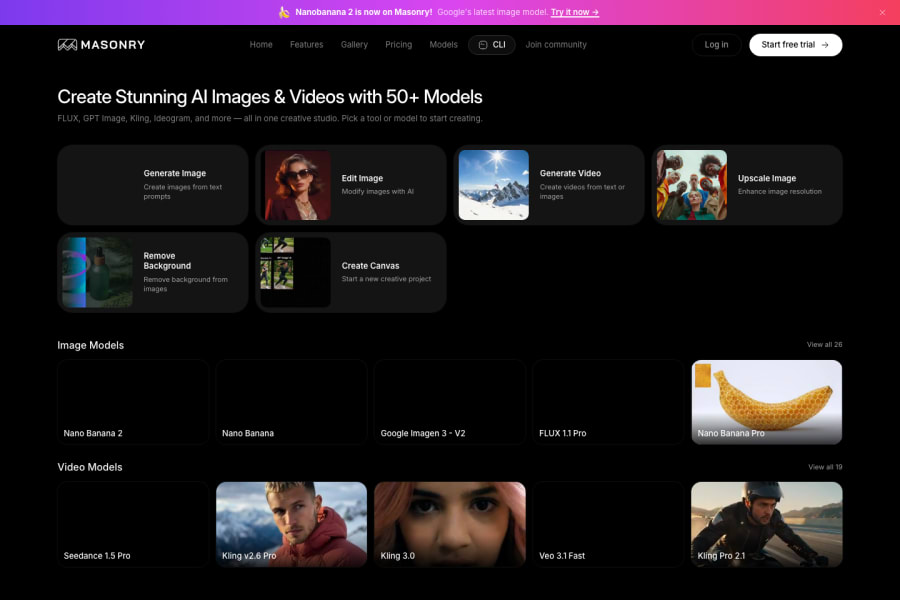
Task: Open the Edit Image tool card
Action: pos(351,185)
